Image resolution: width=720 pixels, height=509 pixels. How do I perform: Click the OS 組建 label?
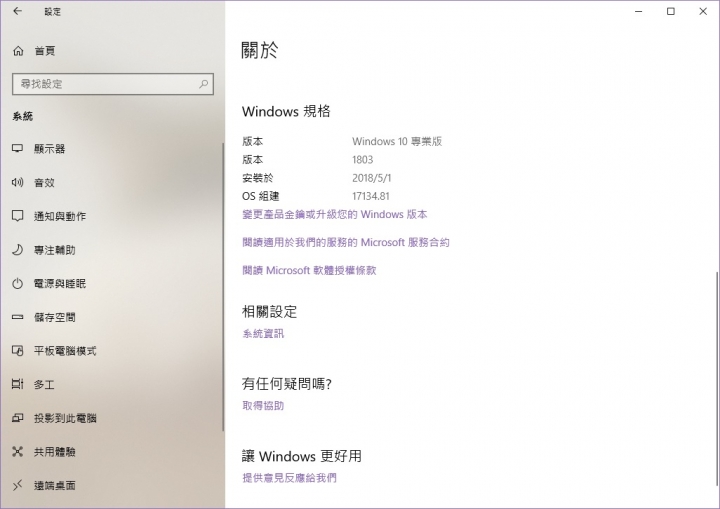coord(260,196)
